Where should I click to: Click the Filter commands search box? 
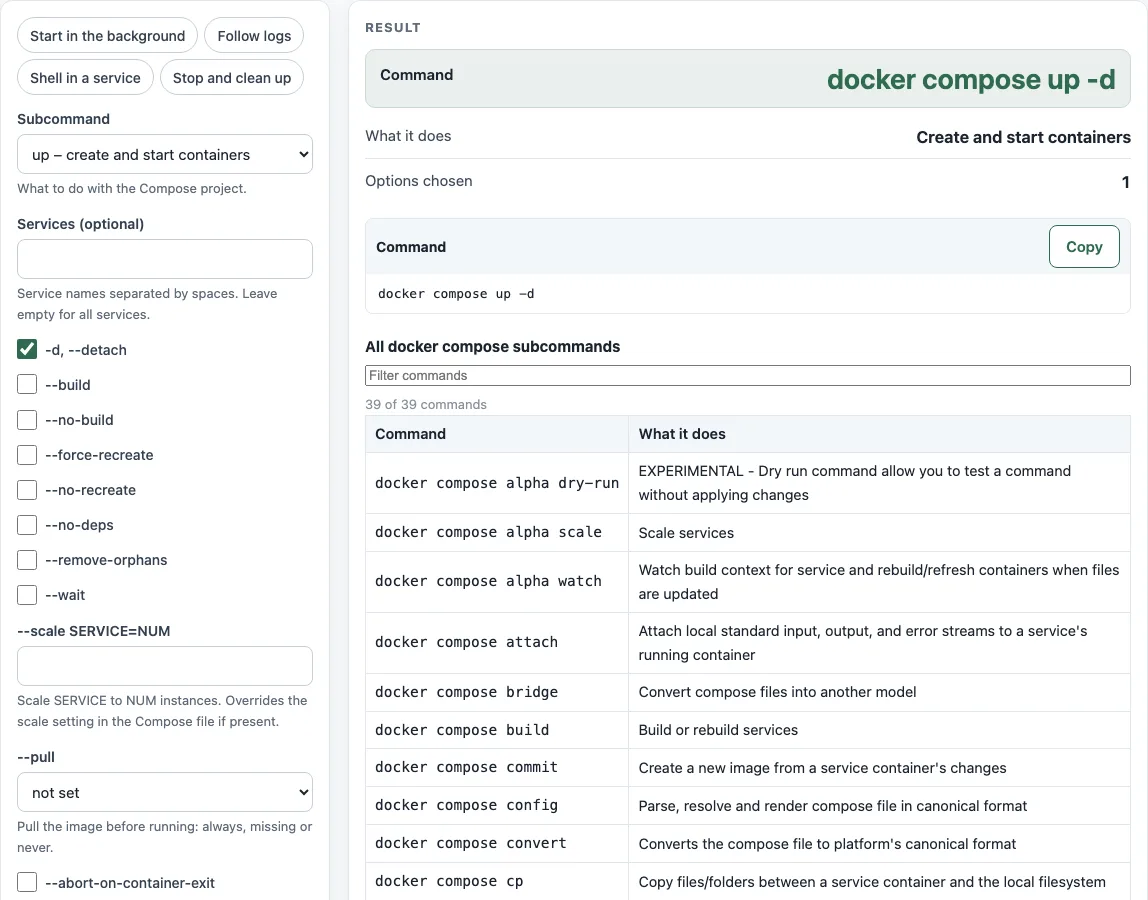coord(748,376)
